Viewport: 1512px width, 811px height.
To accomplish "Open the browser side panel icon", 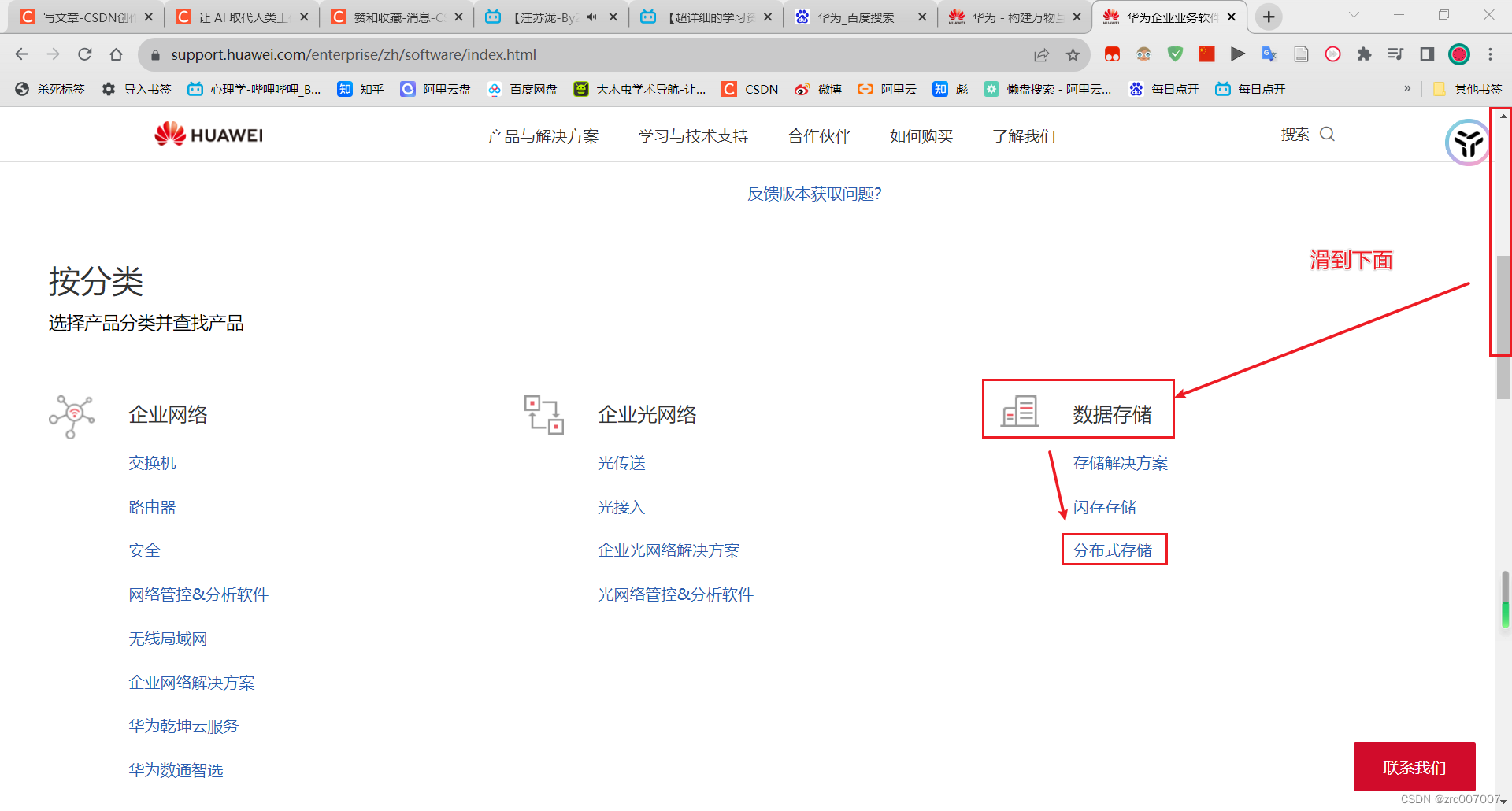I will (1427, 54).
